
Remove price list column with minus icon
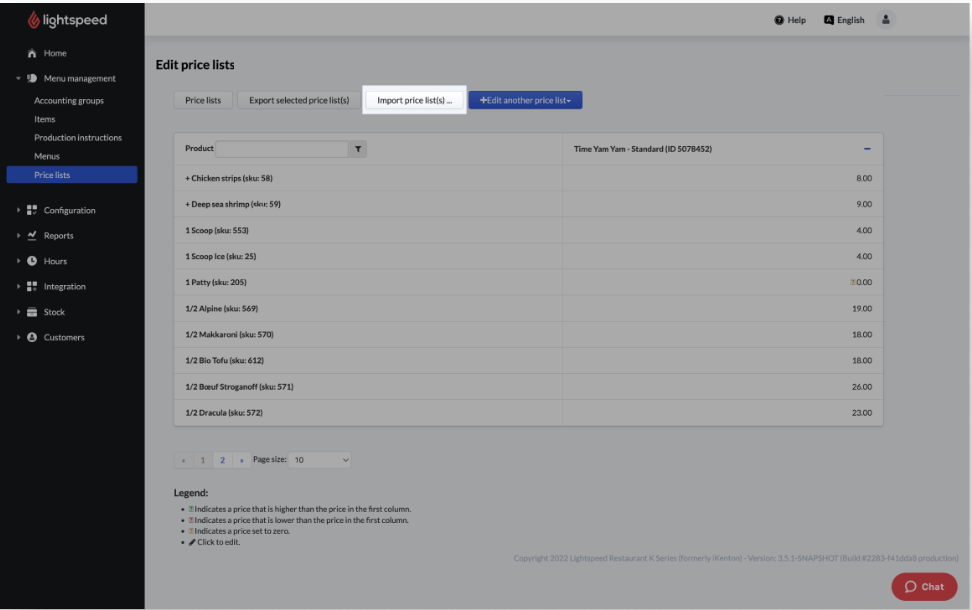867,149
